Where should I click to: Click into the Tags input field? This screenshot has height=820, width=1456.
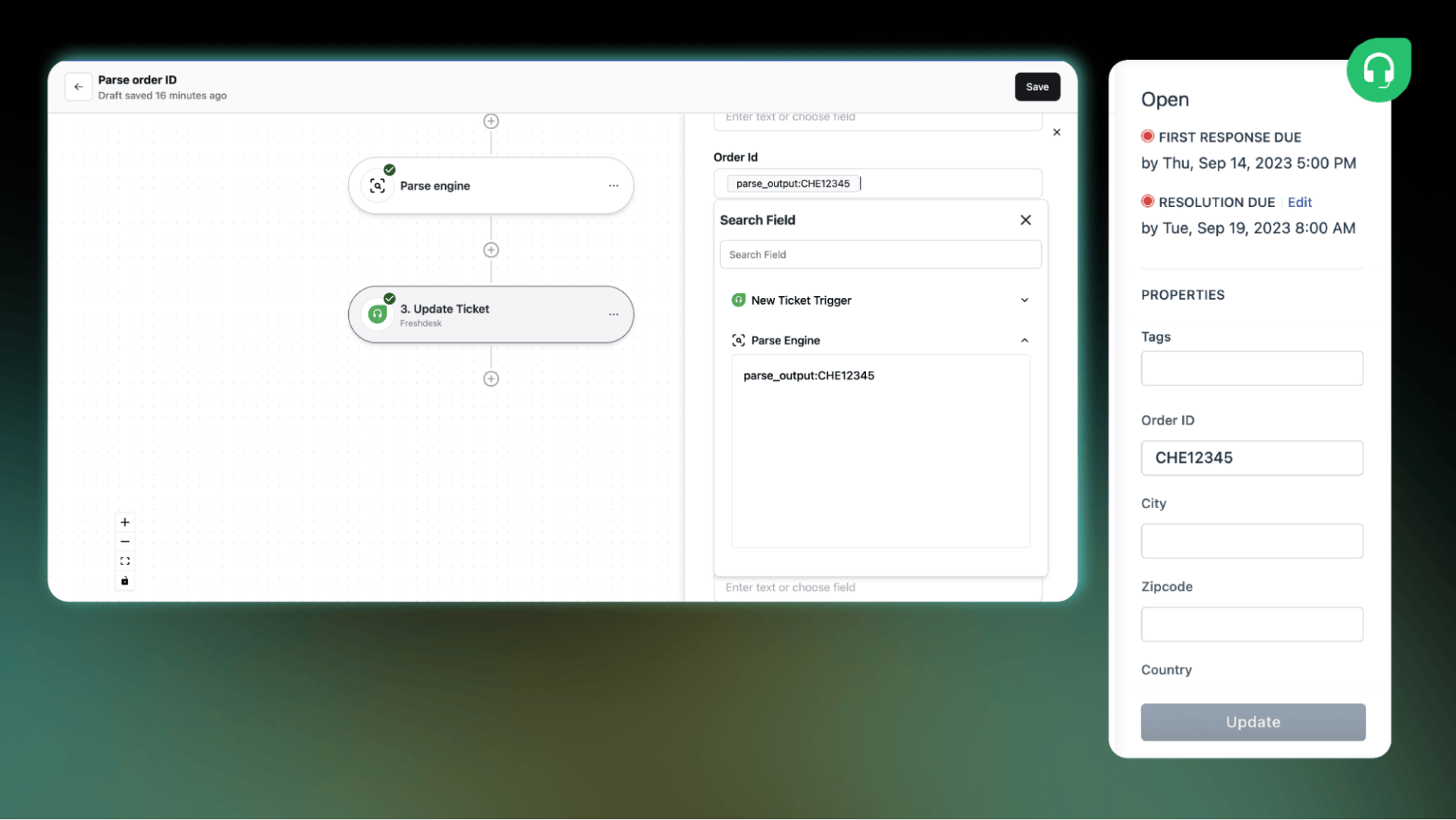tap(1251, 369)
